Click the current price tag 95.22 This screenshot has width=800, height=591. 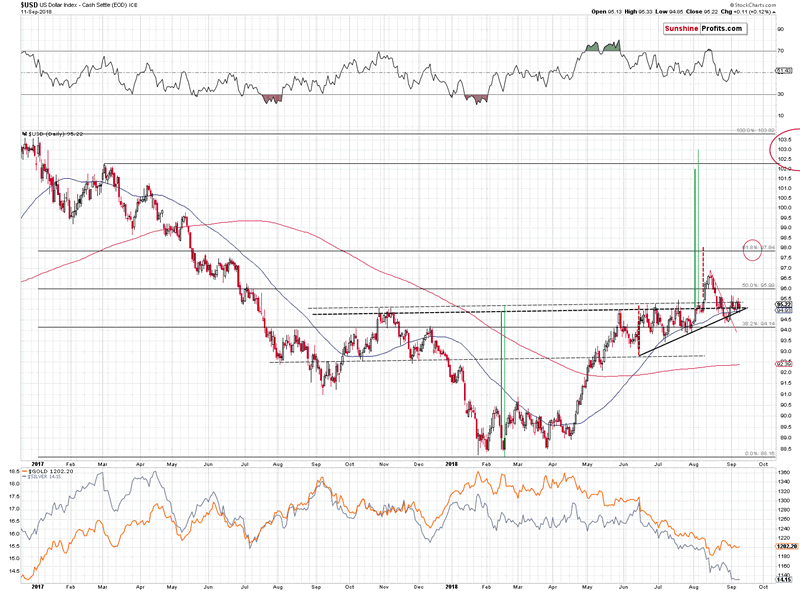784,304
